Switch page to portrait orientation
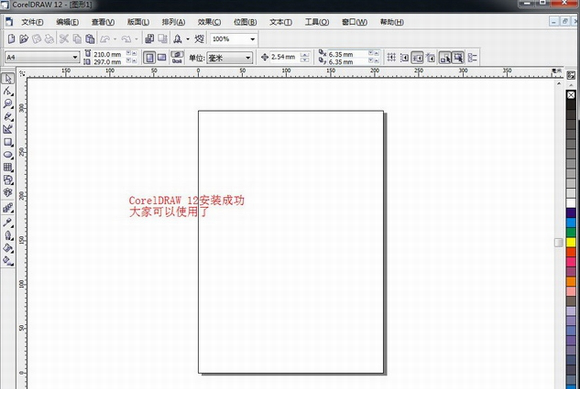Screen dimensions: 580x404 point(149,57)
